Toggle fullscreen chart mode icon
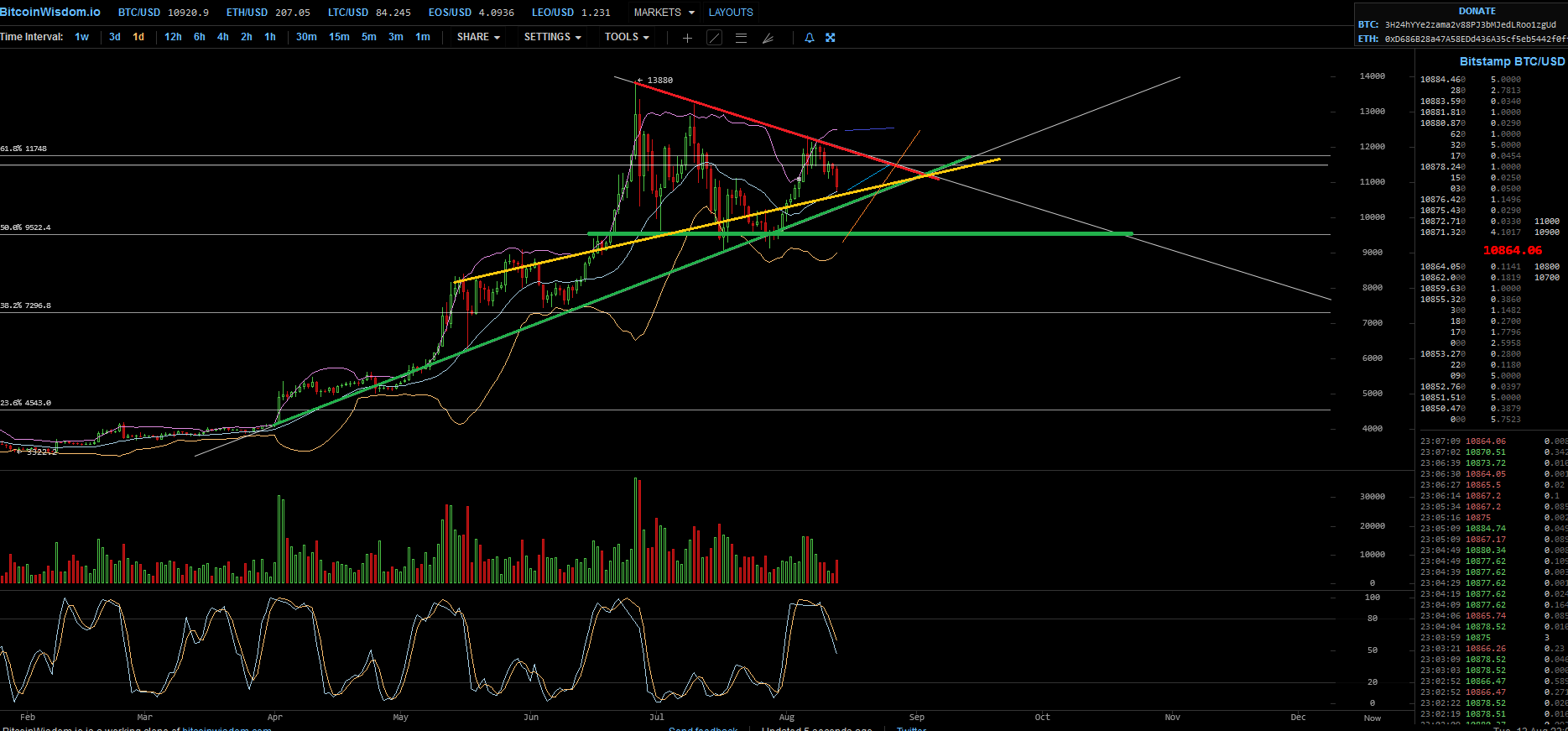This screenshot has height=731, width=1568. click(831, 38)
